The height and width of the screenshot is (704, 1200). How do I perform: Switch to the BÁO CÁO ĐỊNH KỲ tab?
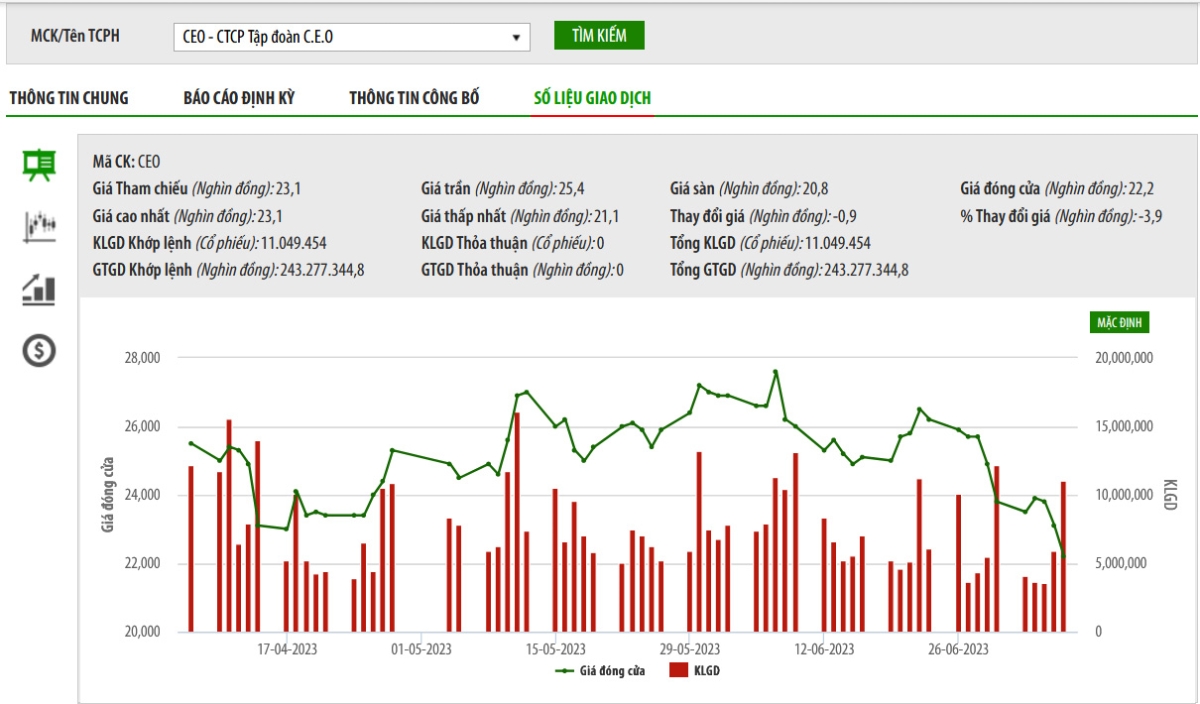239,98
